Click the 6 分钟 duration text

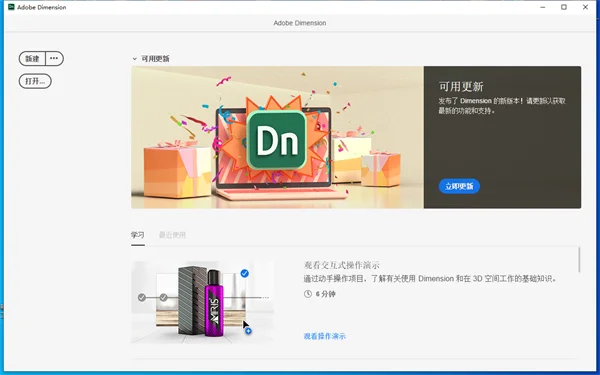[326, 294]
